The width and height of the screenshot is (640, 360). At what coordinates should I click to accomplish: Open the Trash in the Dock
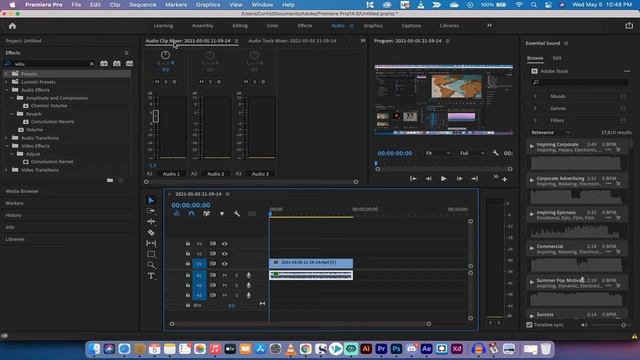[546, 349]
